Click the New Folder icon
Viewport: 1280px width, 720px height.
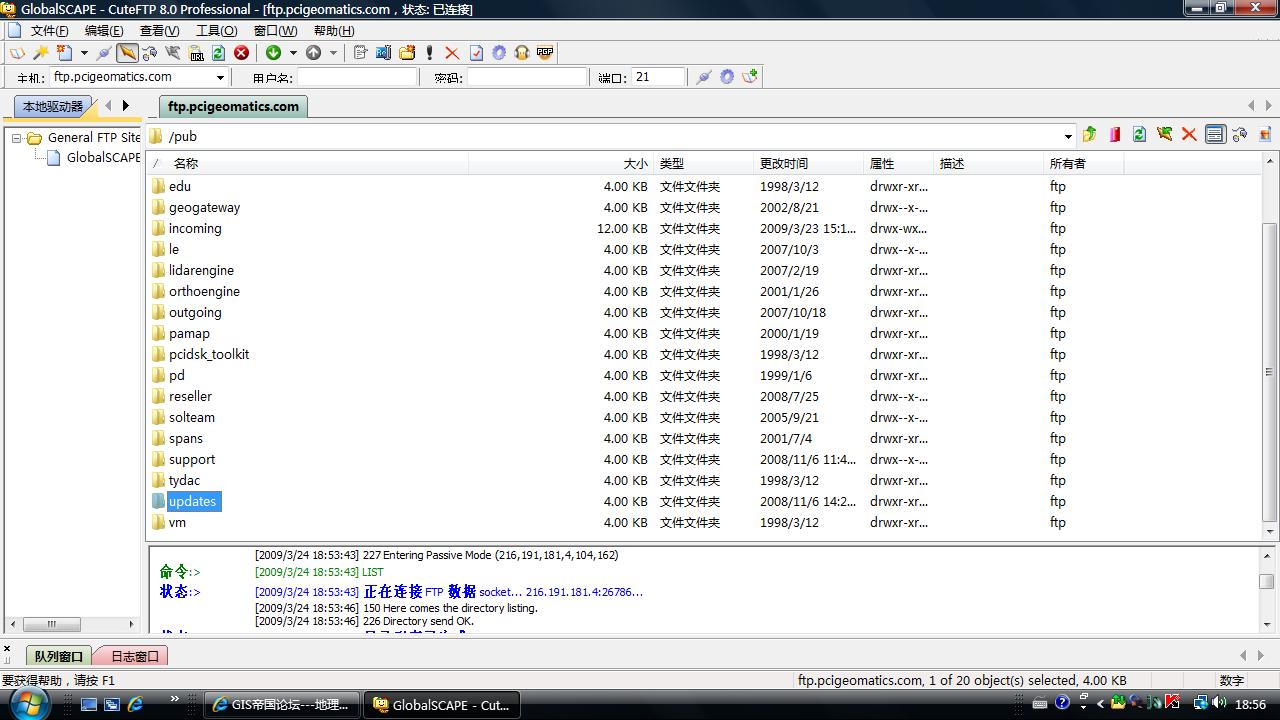click(407, 53)
